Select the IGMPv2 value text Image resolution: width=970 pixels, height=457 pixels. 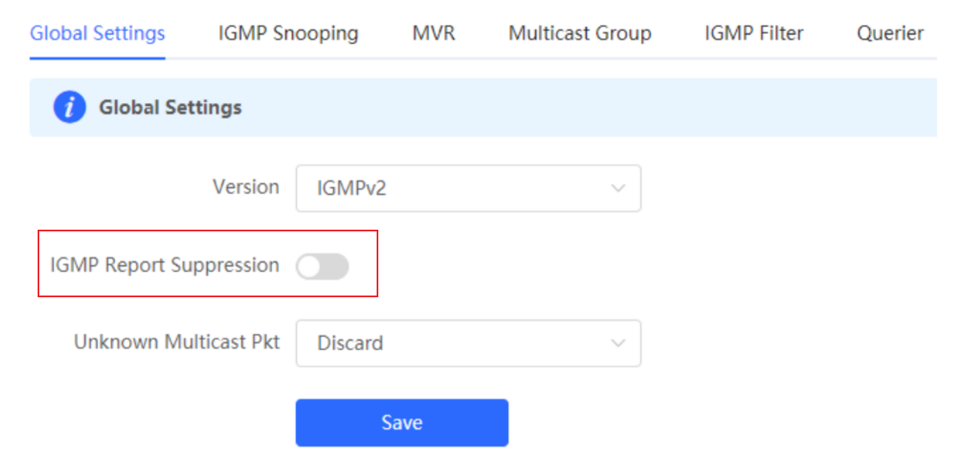click(351, 188)
